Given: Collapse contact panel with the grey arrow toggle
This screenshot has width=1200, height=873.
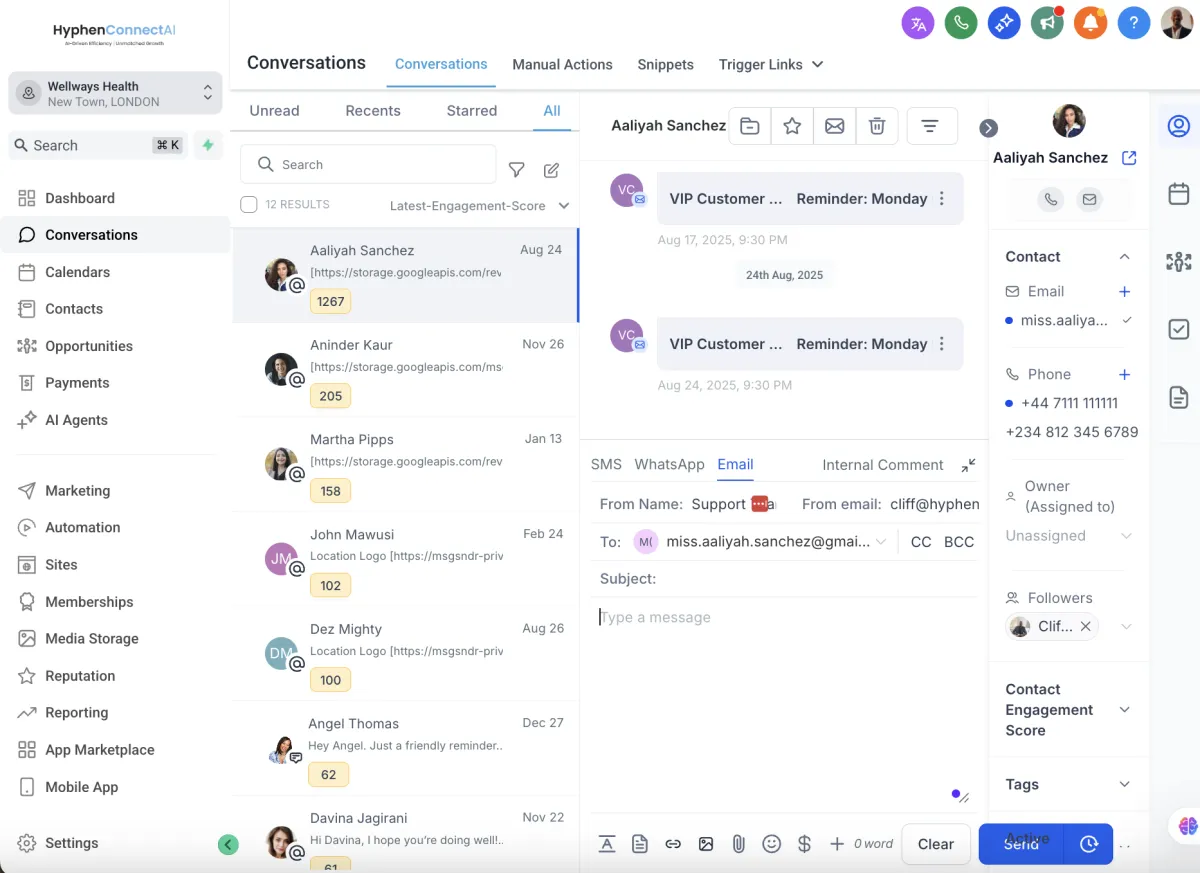Looking at the screenshot, I should tap(988, 128).
